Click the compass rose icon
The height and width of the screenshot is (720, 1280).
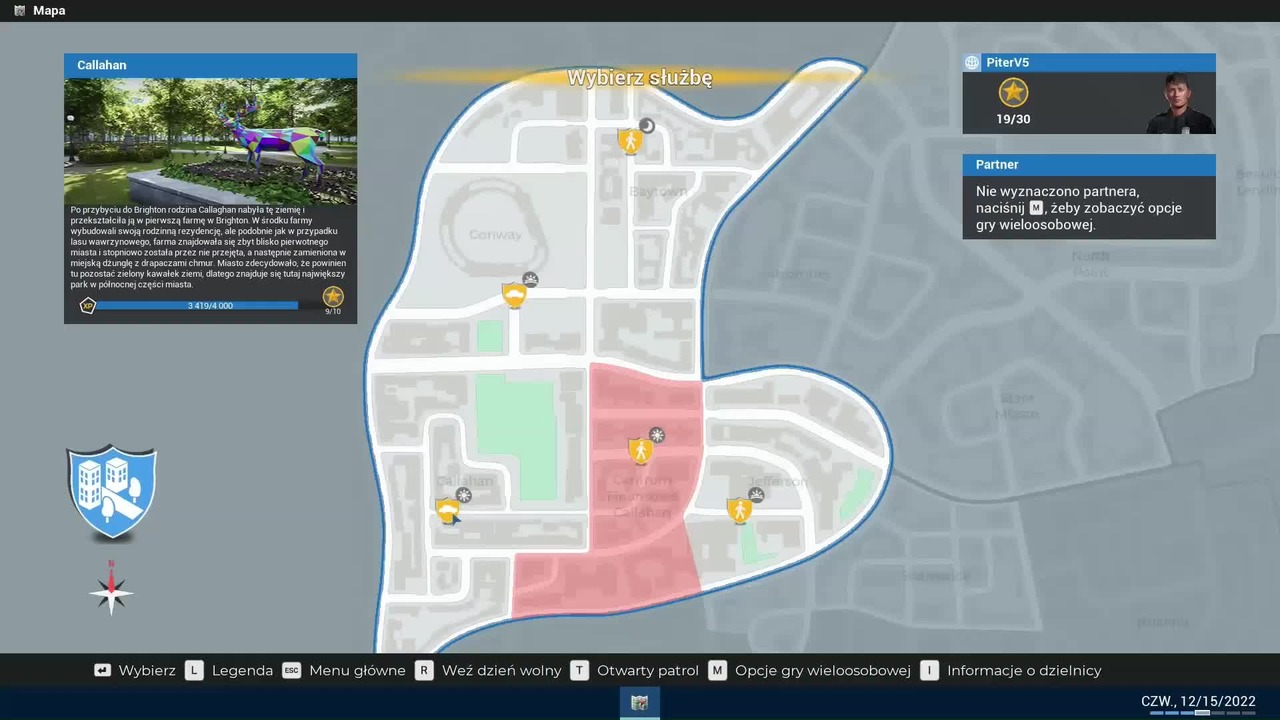[x=111, y=592]
